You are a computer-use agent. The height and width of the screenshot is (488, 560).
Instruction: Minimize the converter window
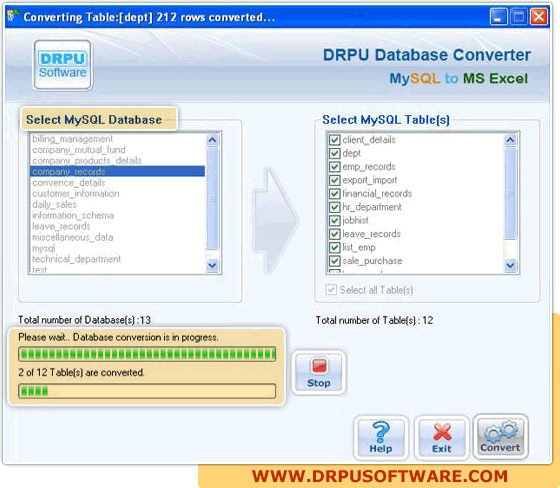pyautogui.click(x=498, y=17)
